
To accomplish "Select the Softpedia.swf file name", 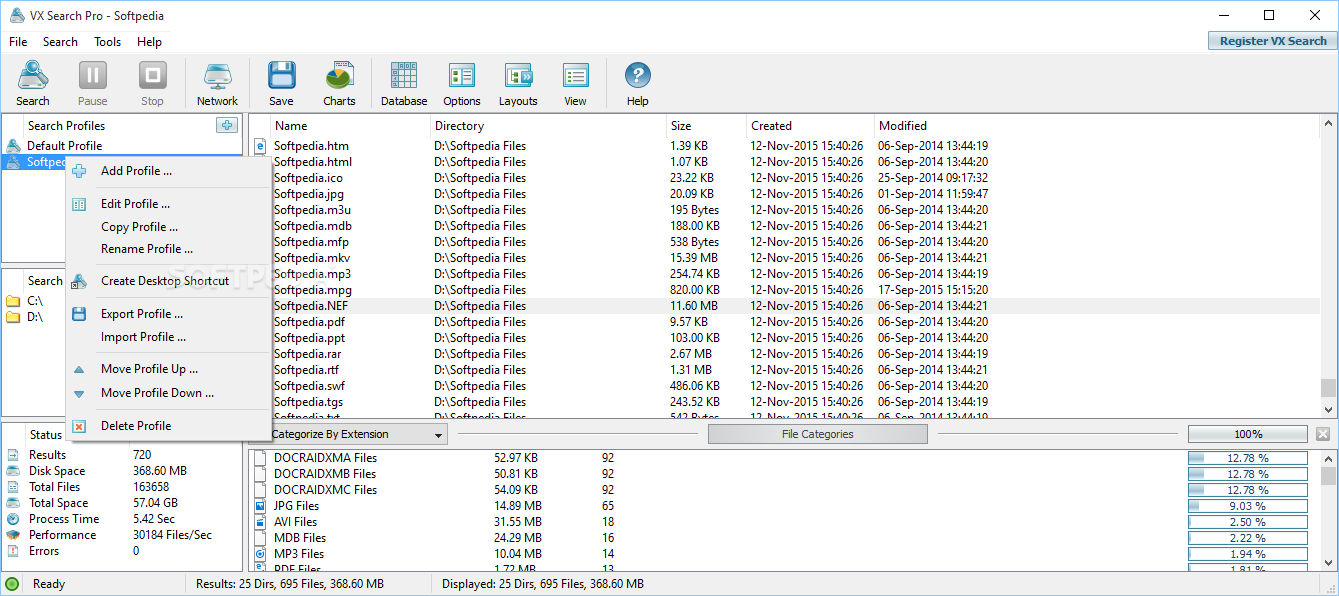I will pos(309,386).
